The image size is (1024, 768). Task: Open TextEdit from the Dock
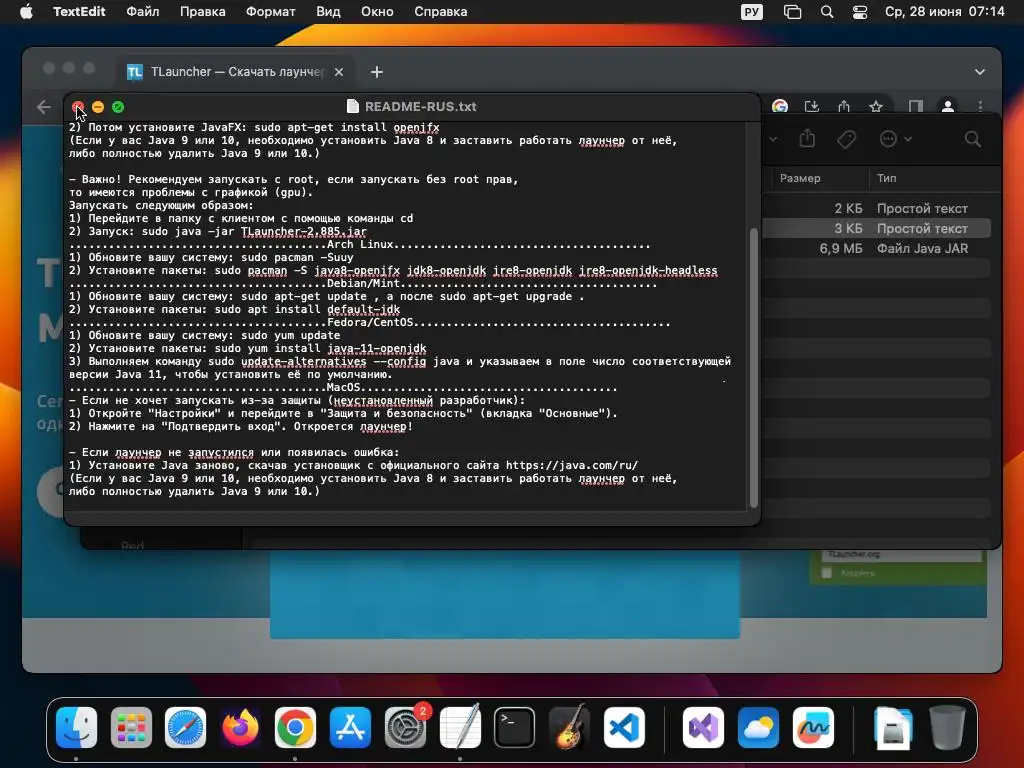460,726
